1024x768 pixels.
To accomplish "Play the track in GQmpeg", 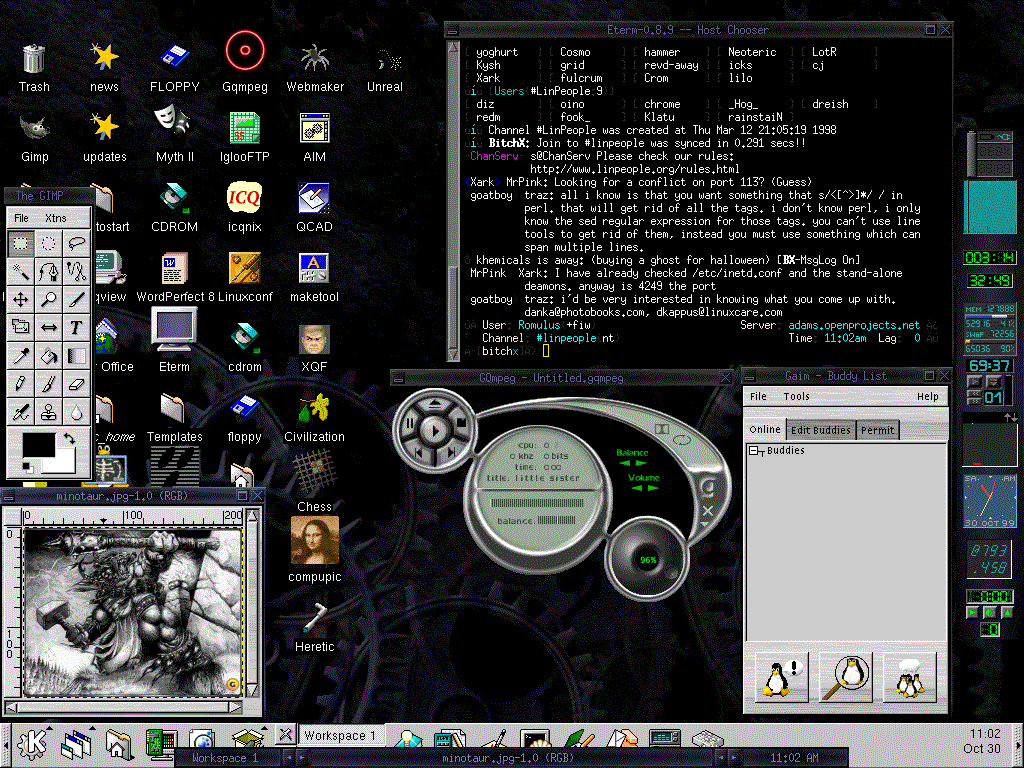I will pyautogui.click(x=434, y=430).
